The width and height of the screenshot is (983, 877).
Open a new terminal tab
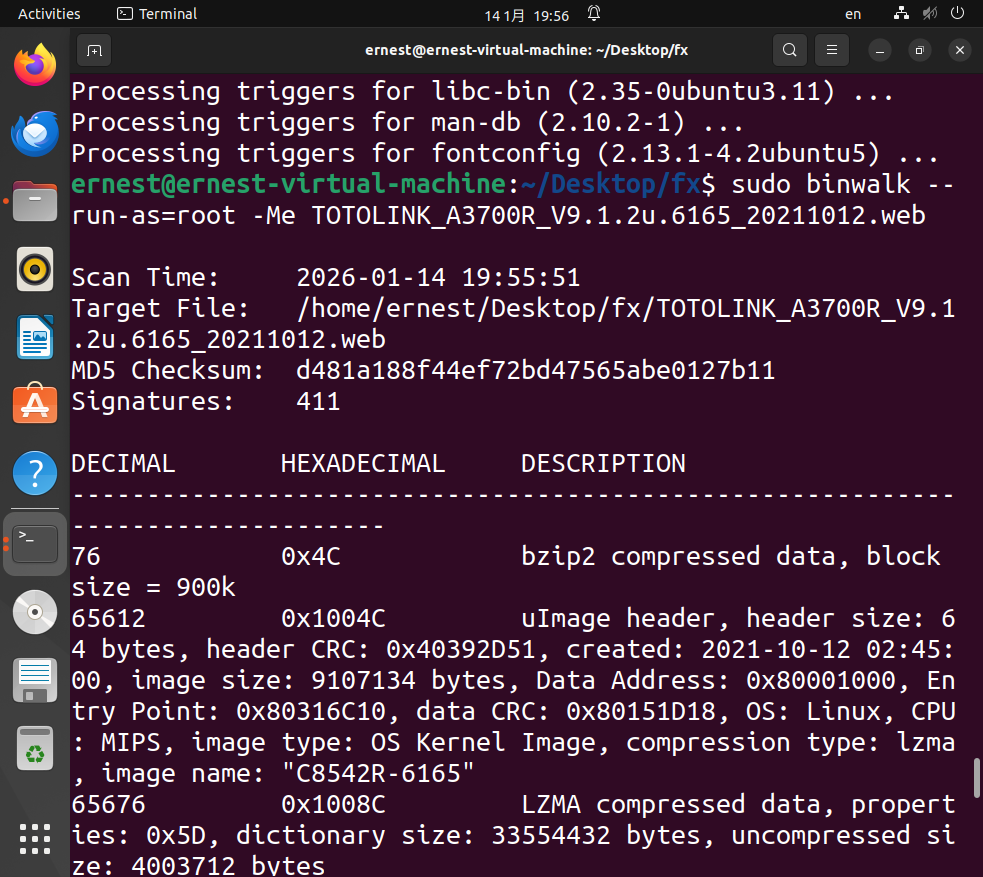[x=93, y=49]
